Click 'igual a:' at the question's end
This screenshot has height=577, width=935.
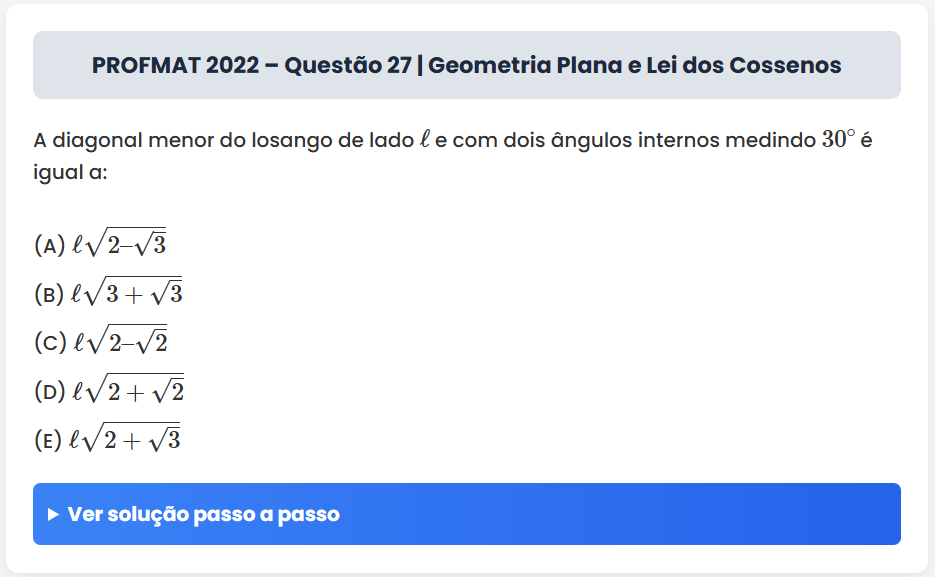point(70,173)
